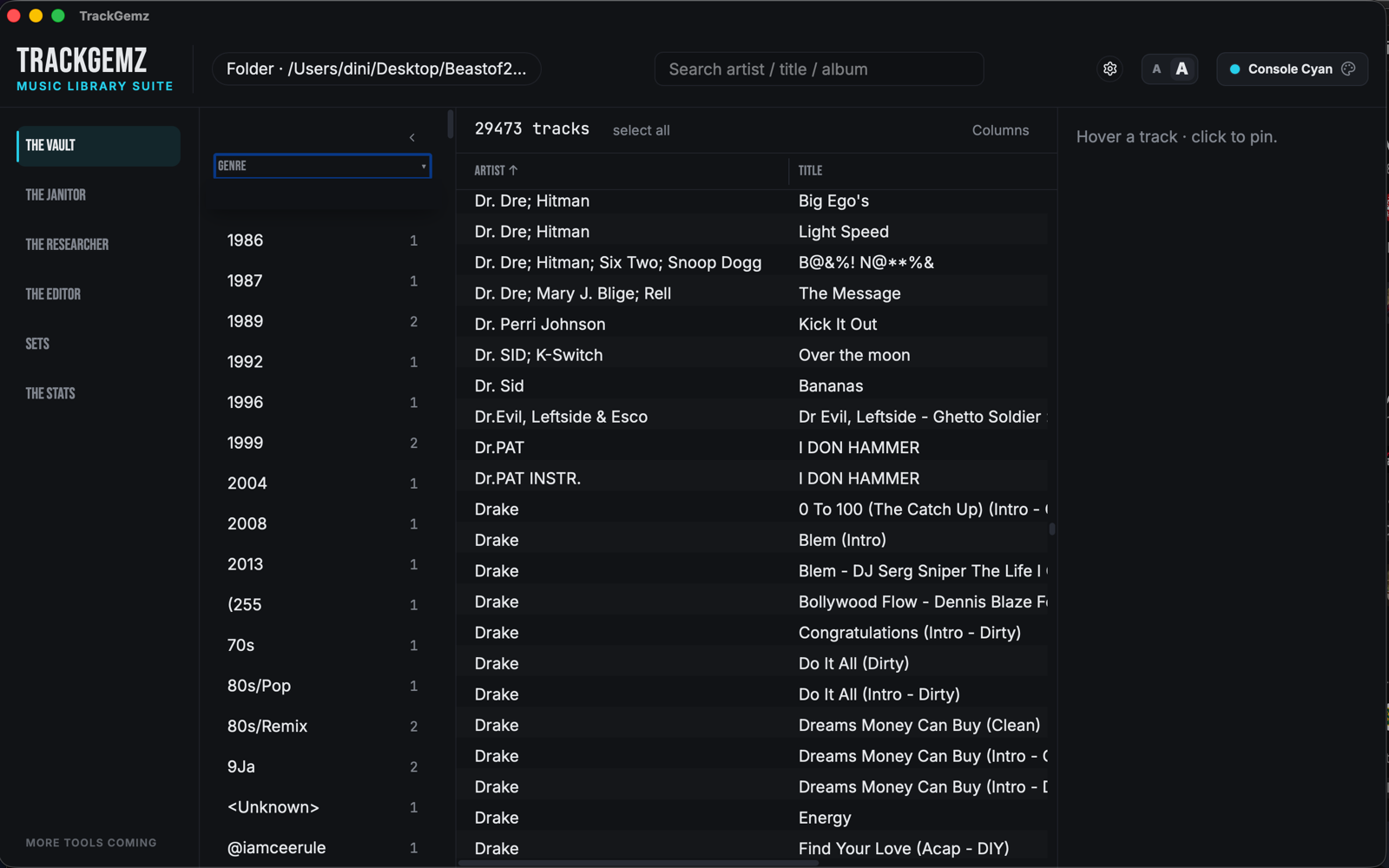1389x868 pixels.
Task: Select the track Over the moon
Action: [752, 355]
